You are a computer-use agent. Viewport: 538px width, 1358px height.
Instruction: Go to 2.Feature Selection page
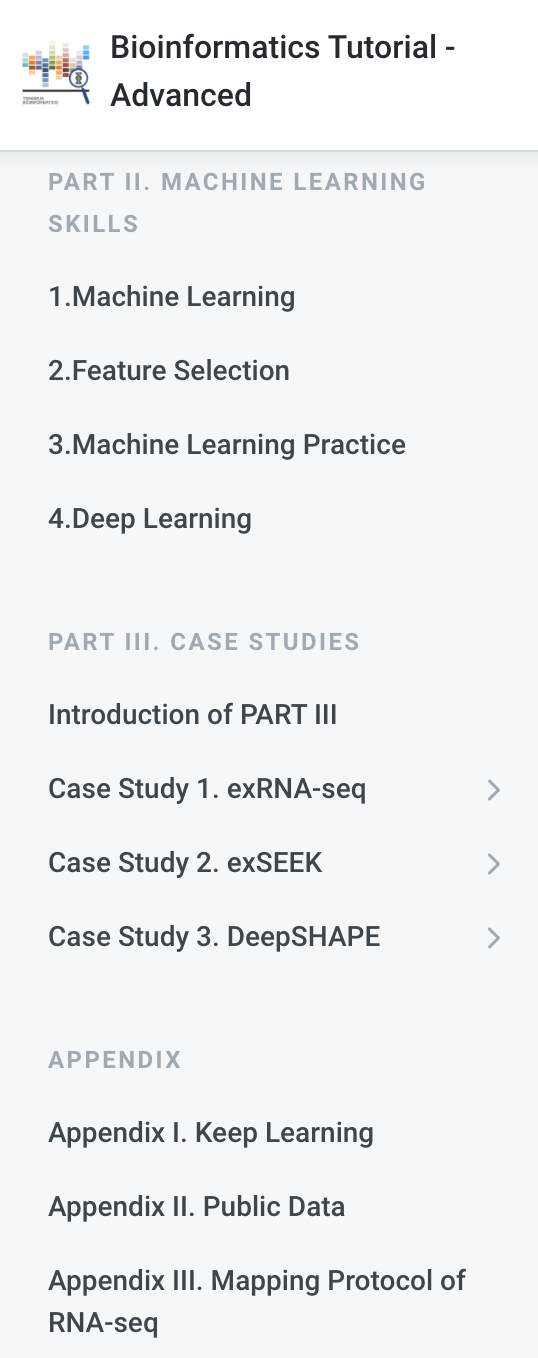(x=169, y=371)
